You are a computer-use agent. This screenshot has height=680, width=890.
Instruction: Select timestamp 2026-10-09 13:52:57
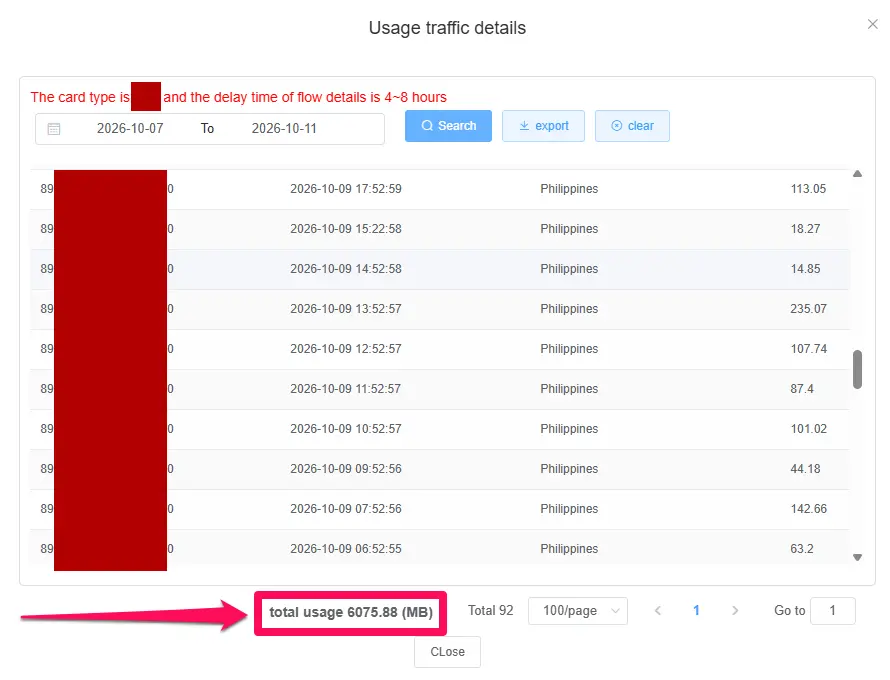tap(346, 309)
